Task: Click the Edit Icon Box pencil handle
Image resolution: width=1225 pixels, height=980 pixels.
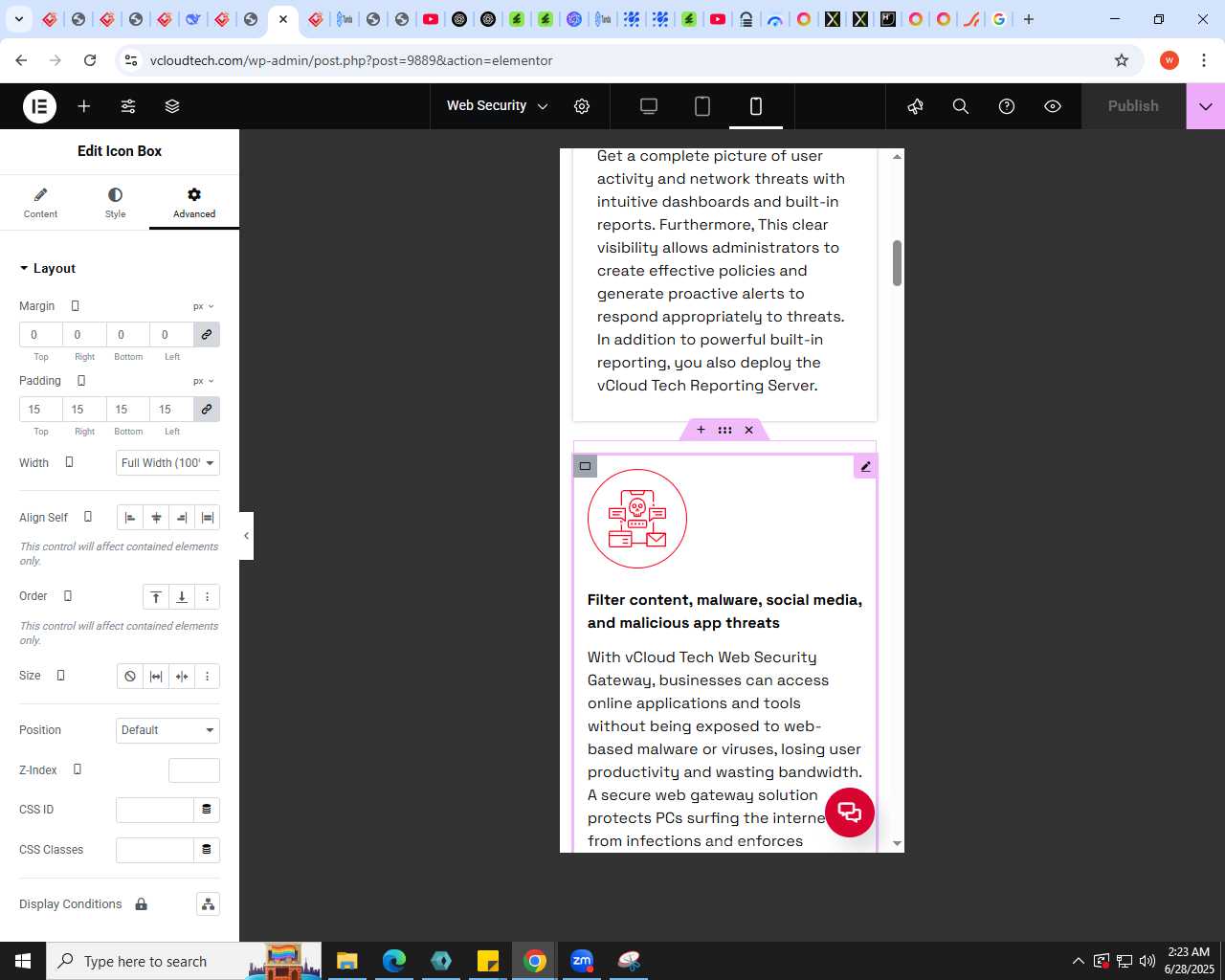Action: click(x=865, y=466)
